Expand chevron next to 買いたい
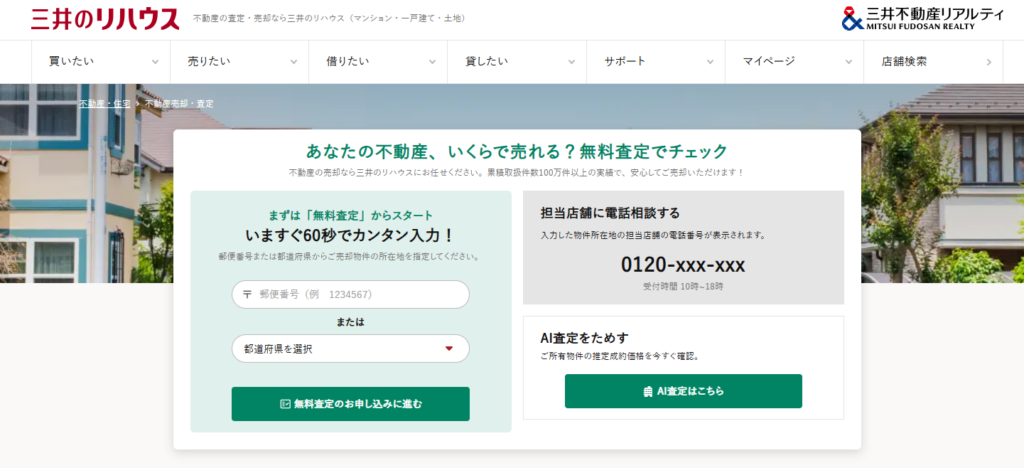1024x468 pixels. click(x=155, y=62)
